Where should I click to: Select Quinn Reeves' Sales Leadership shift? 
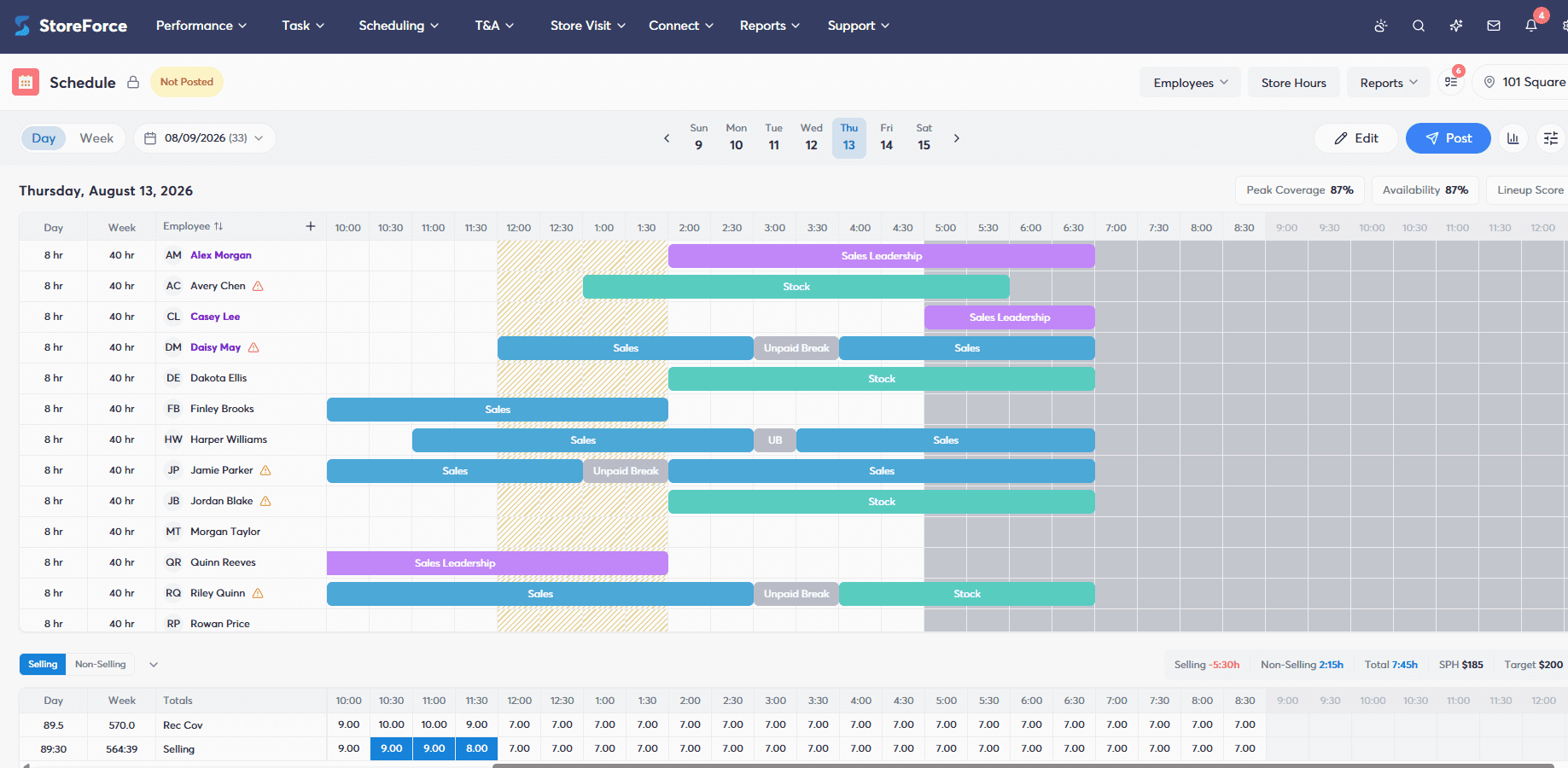point(498,563)
